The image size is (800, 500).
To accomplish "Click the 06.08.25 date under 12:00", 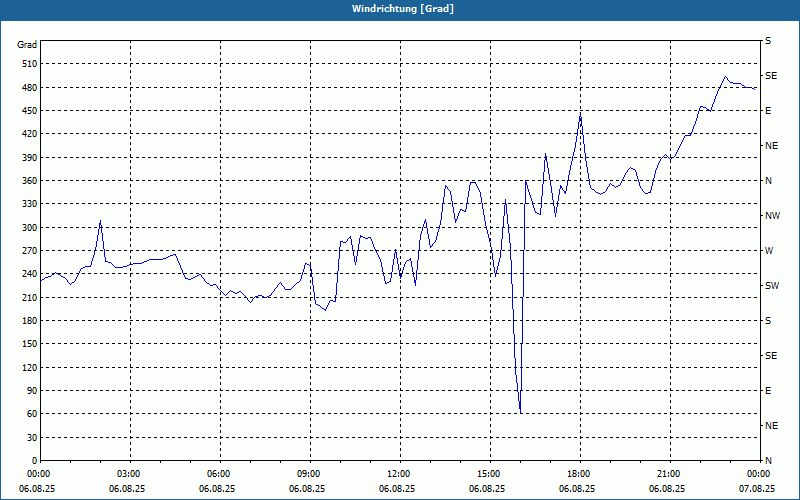I will click(x=397, y=489).
